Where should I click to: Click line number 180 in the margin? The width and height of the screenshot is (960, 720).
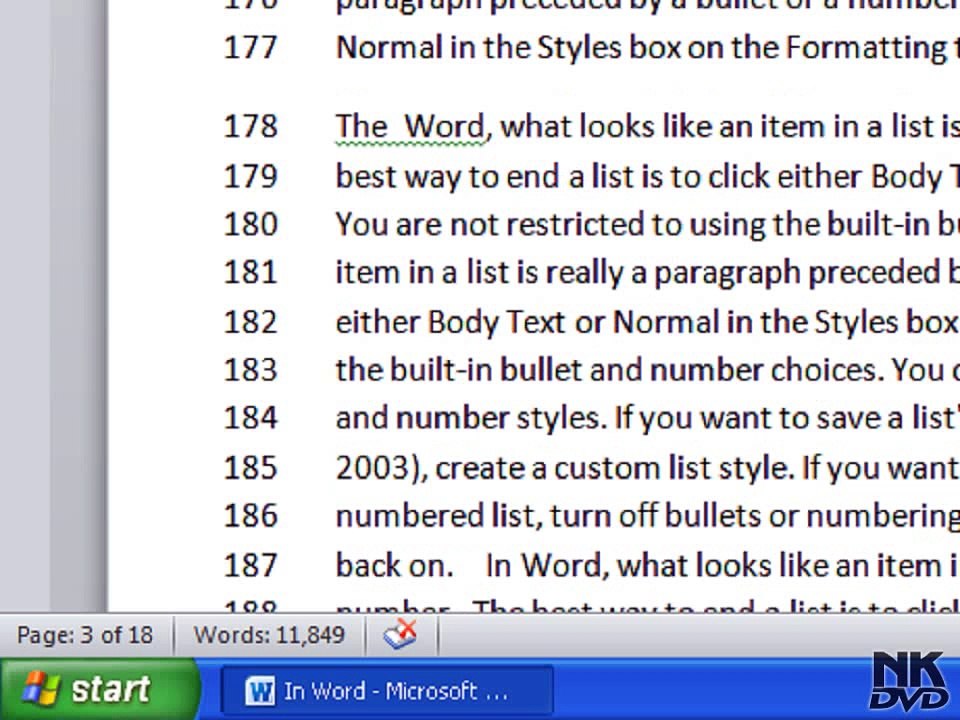[x=250, y=225]
